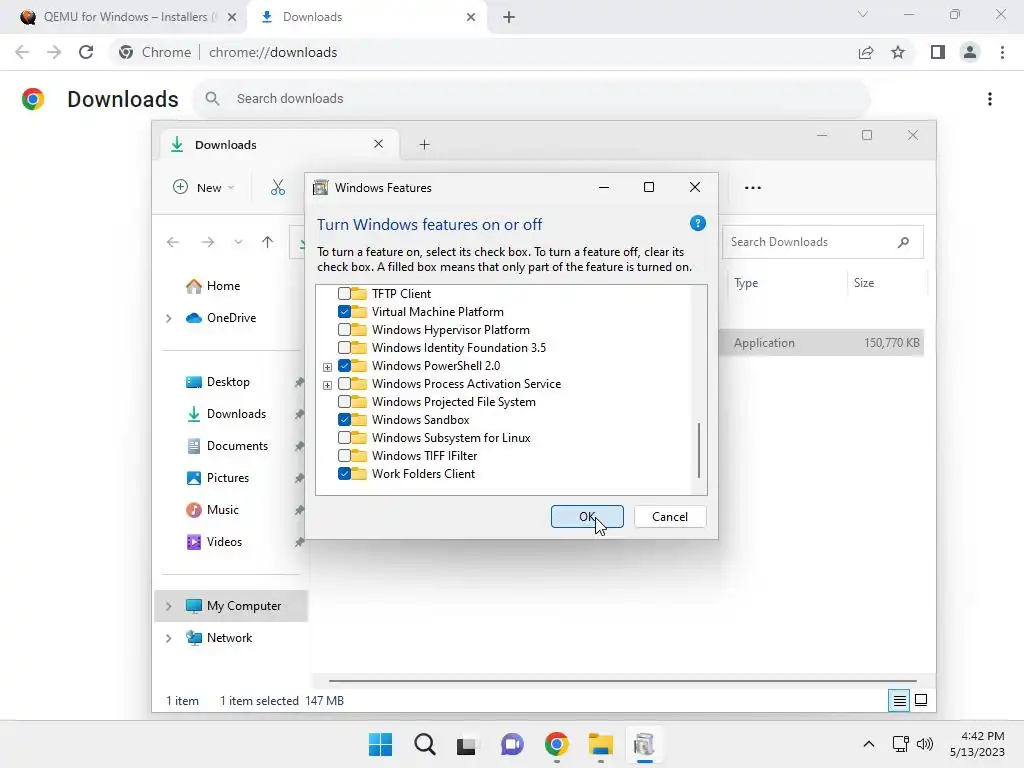Expand Windows Process Activation Service node

(x=327, y=385)
